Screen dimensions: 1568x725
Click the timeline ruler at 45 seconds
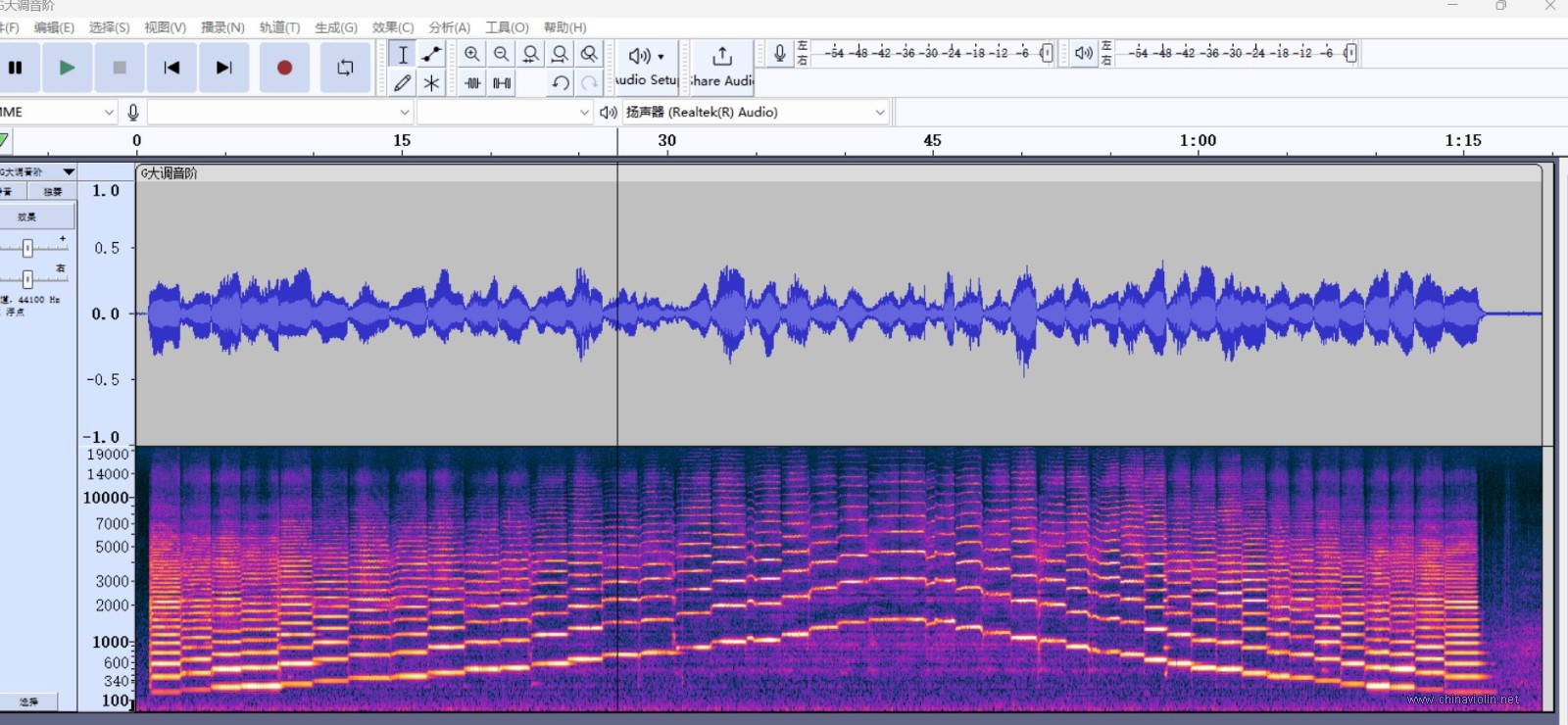tap(932, 141)
